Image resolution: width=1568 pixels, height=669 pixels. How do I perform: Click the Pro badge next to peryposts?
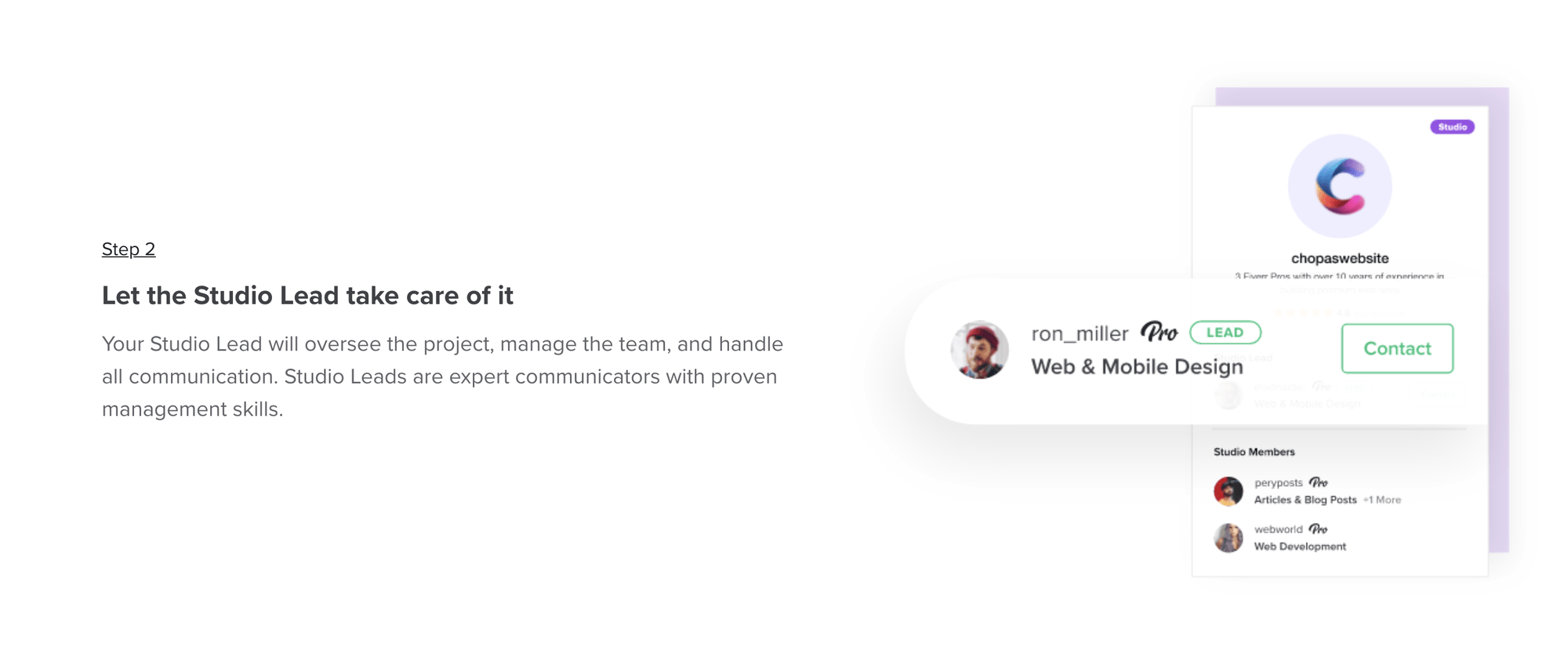1319,482
